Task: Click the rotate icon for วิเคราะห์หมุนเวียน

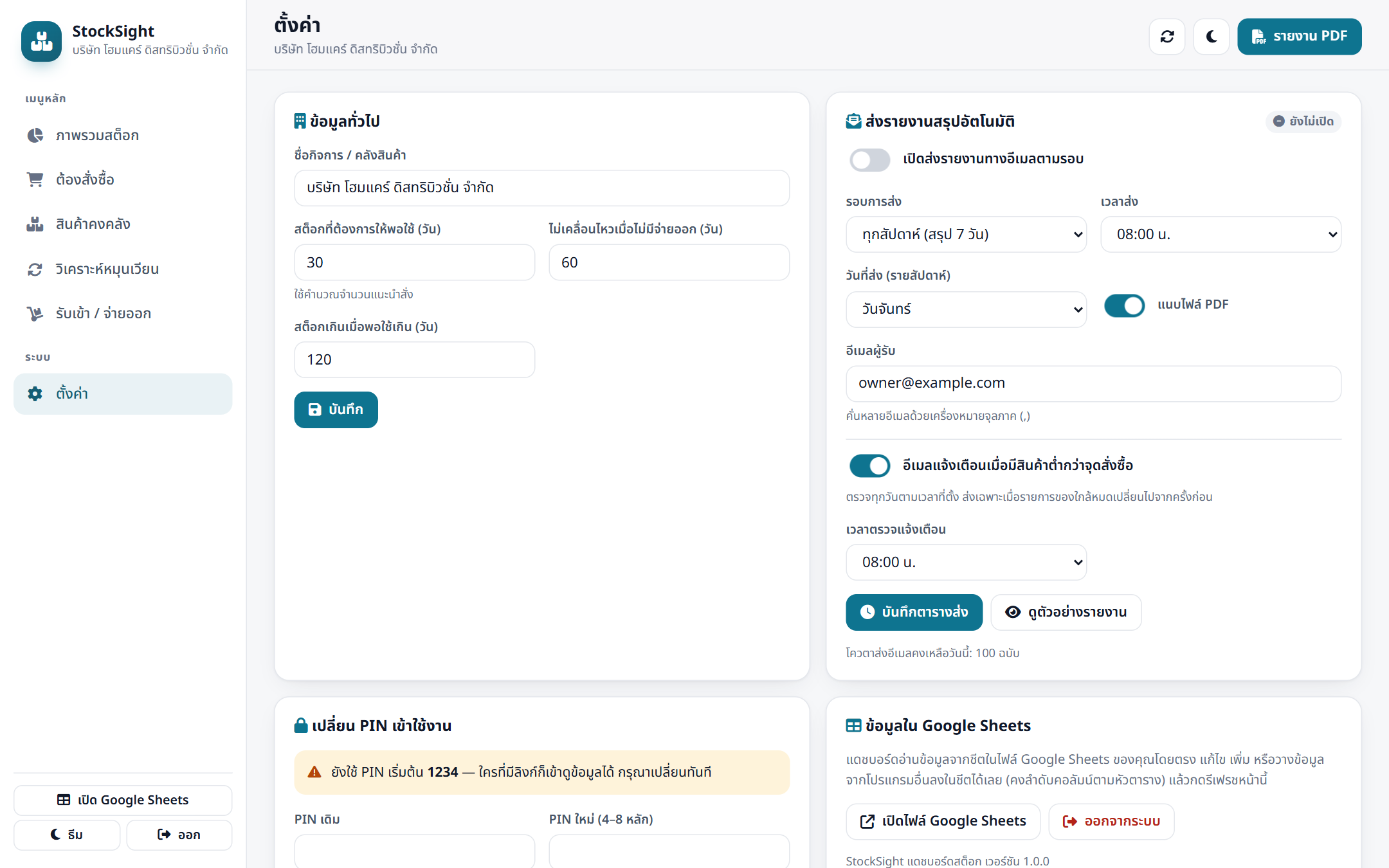Action: point(35,269)
